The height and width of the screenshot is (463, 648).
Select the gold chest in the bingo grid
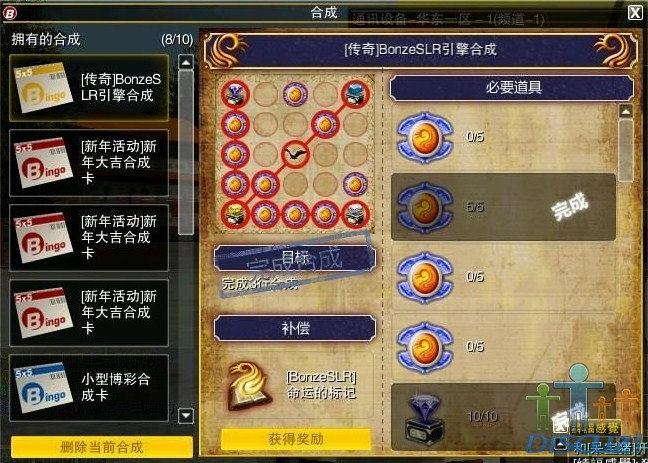click(x=235, y=214)
